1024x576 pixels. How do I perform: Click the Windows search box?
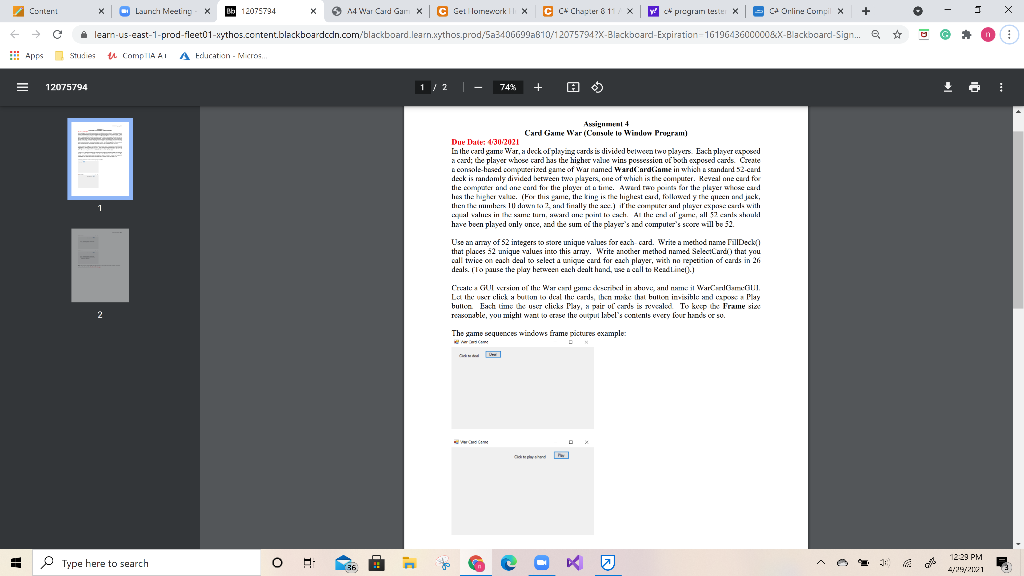tap(146, 562)
